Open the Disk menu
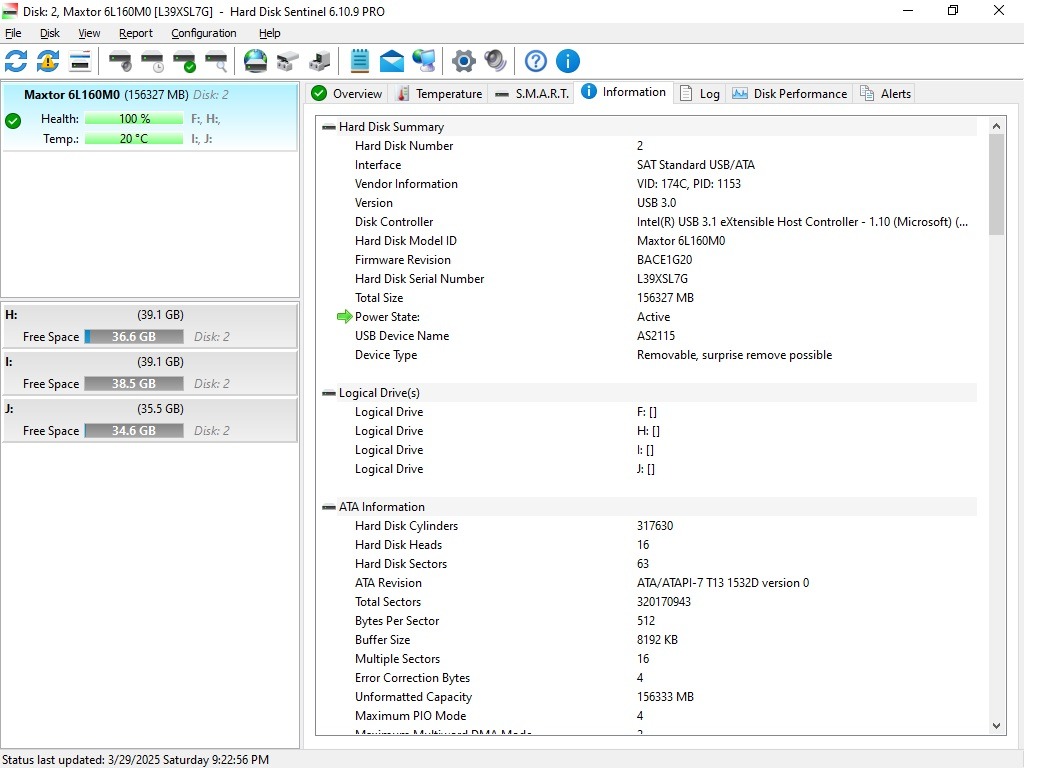The width and height of the screenshot is (1044, 768). 50,33
